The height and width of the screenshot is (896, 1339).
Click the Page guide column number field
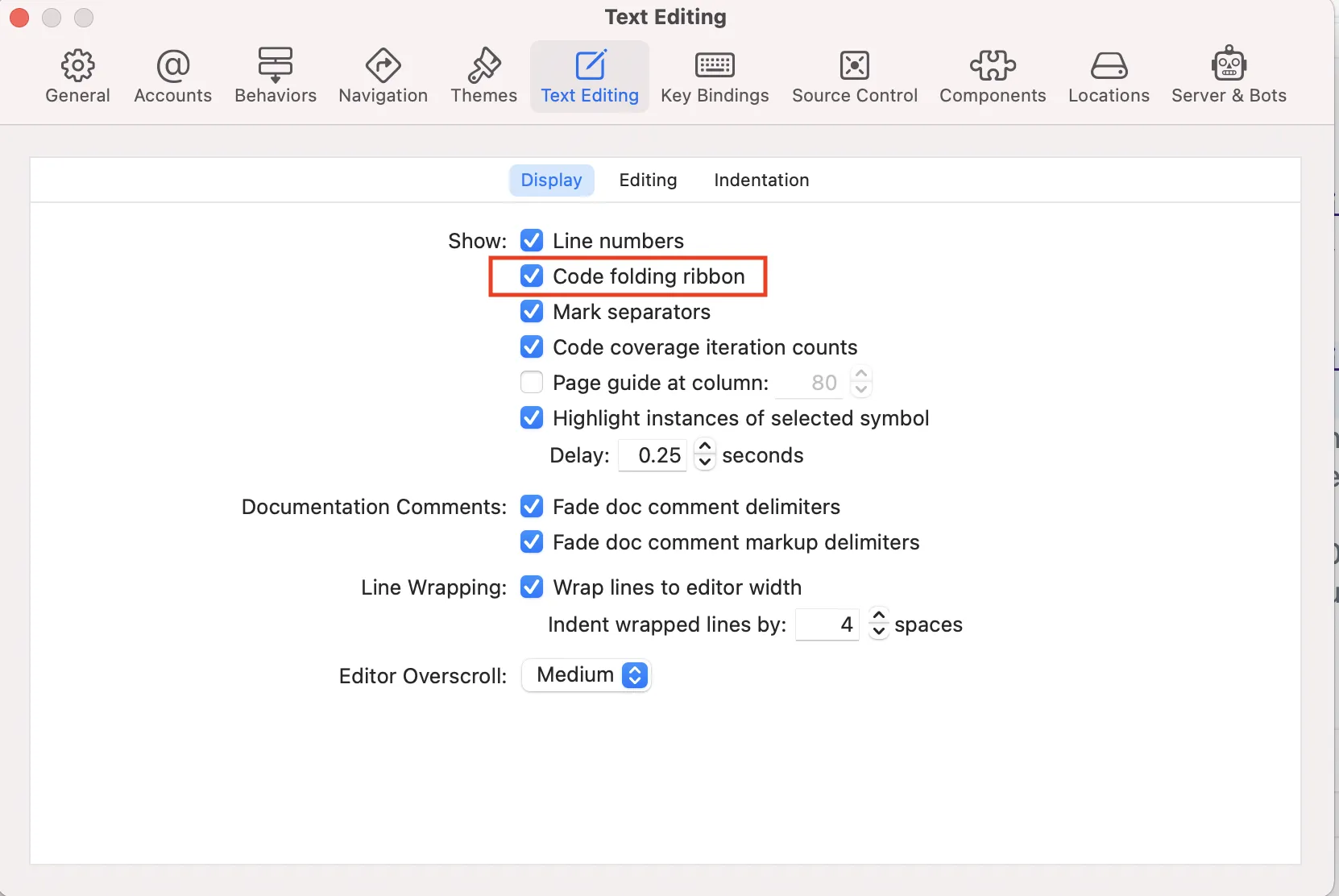809,383
